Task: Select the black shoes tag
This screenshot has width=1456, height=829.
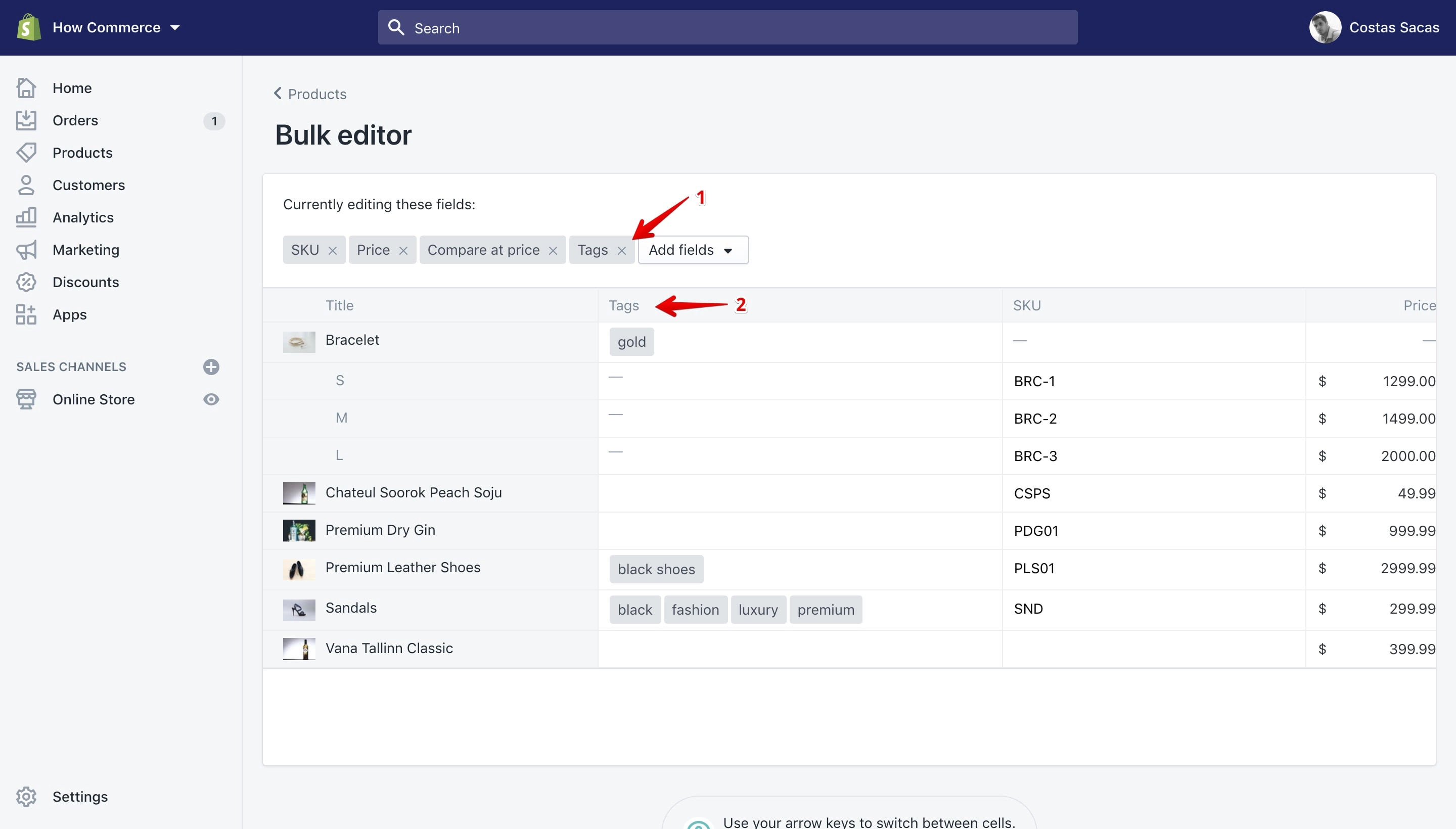Action: coord(656,569)
